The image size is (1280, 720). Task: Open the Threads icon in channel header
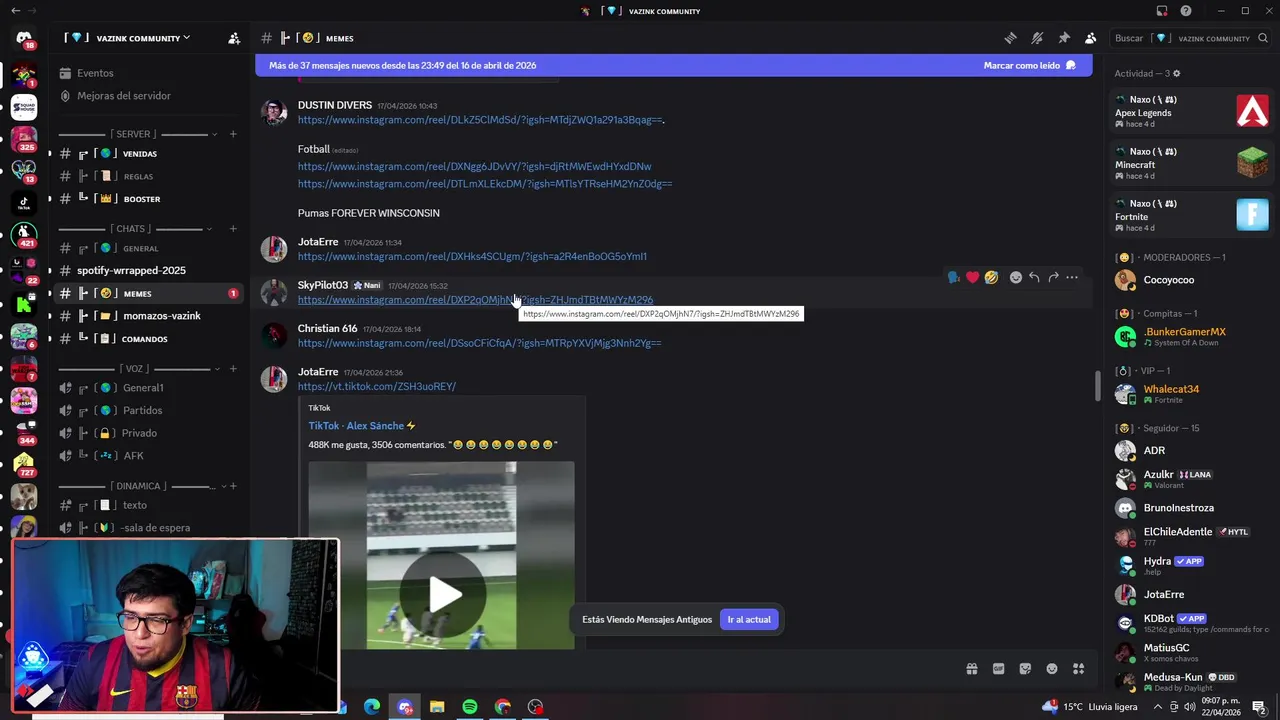[1011, 38]
